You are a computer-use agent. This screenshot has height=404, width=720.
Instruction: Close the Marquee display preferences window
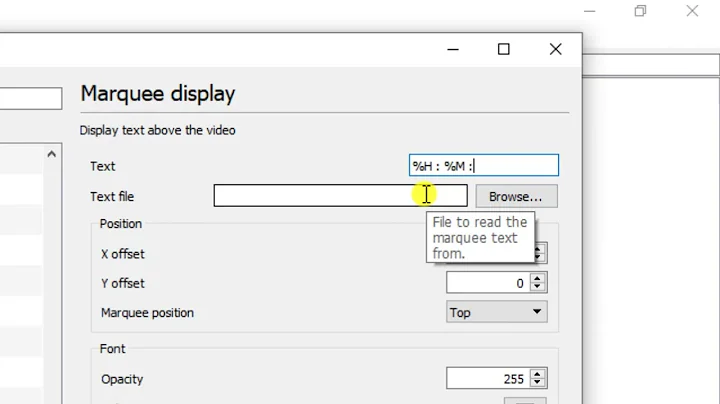click(x=556, y=49)
